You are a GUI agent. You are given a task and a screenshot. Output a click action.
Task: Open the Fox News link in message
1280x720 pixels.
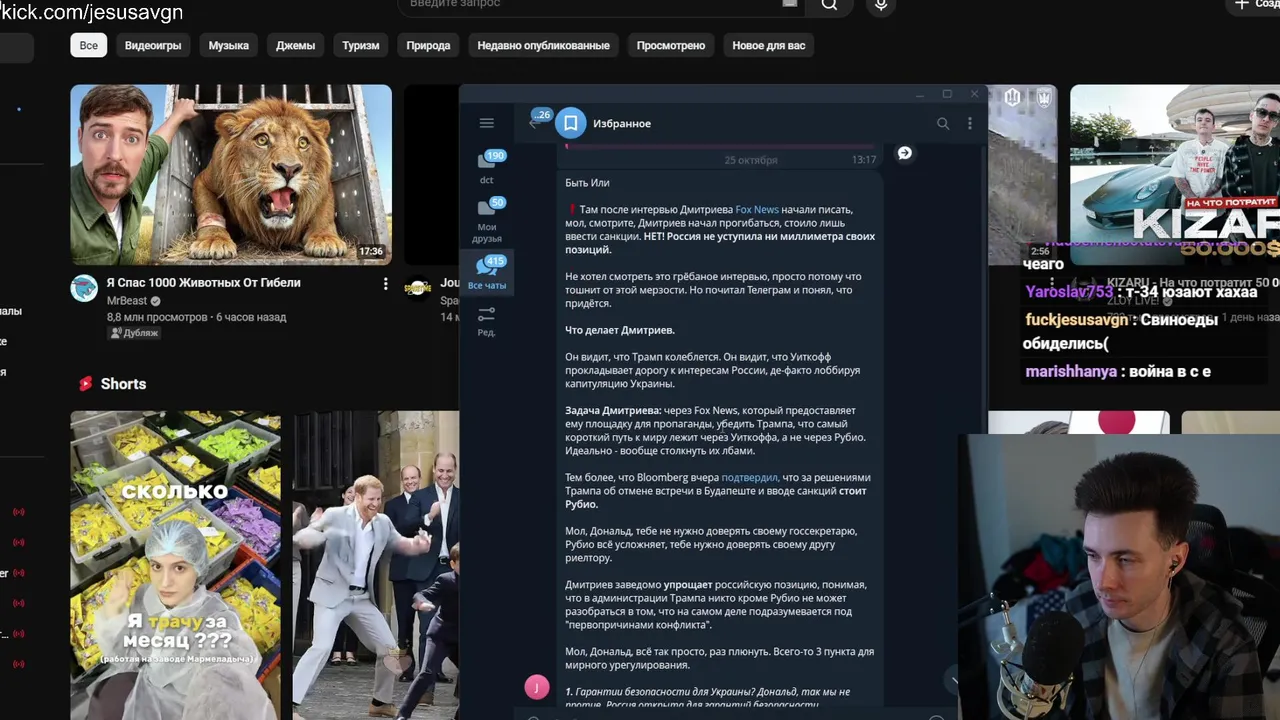[x=757, y=210]
